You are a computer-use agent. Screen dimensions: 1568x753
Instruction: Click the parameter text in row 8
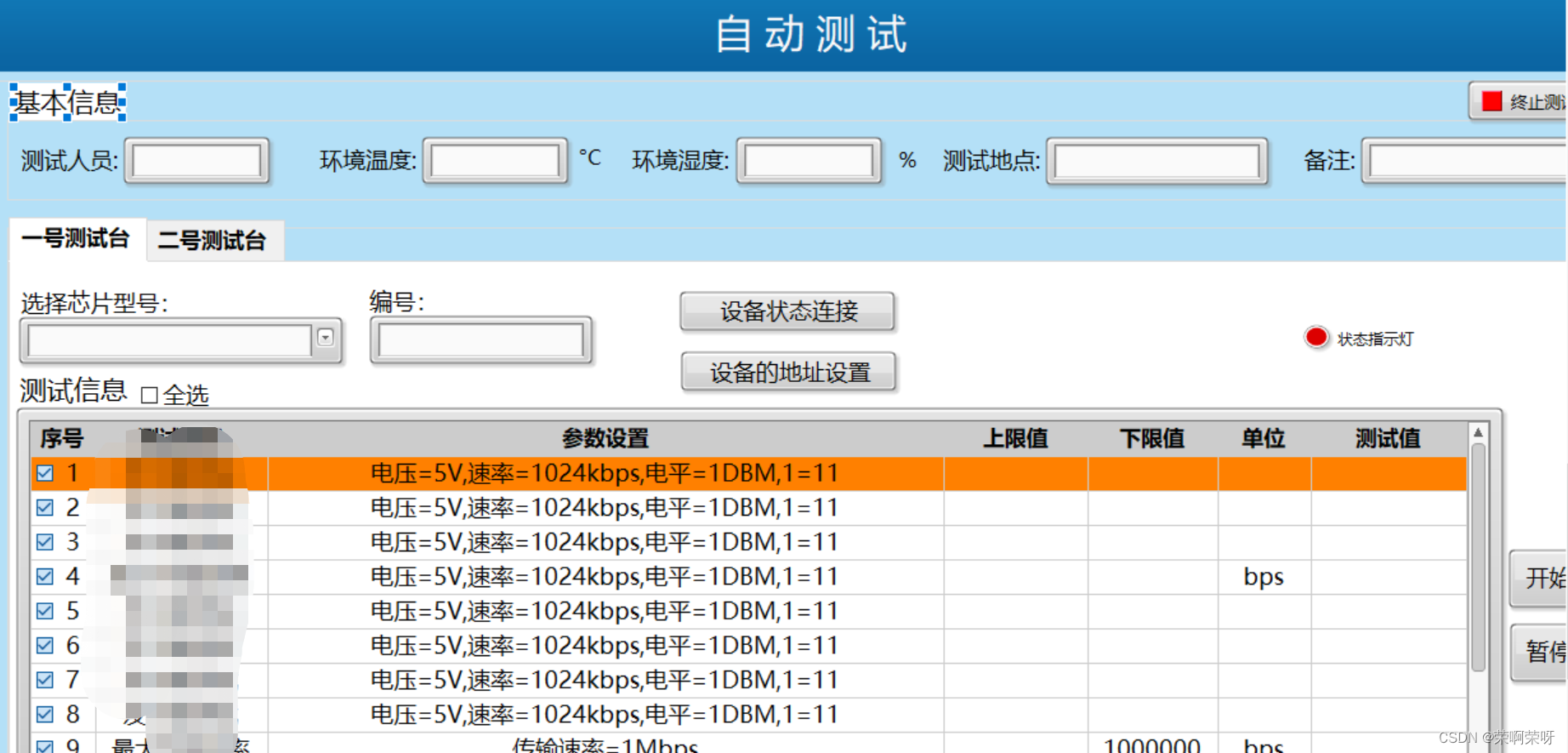pyautogui.click(x=605, y=715)
